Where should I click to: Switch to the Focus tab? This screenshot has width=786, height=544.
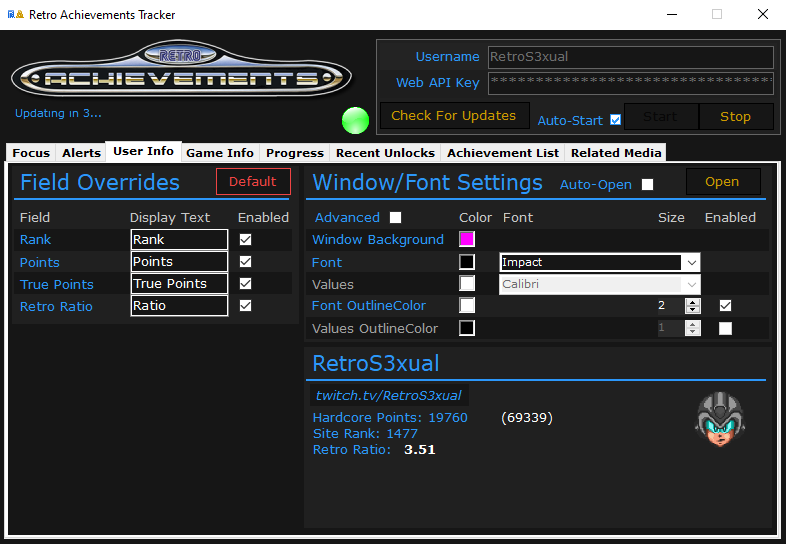click(x=31, y=153)
